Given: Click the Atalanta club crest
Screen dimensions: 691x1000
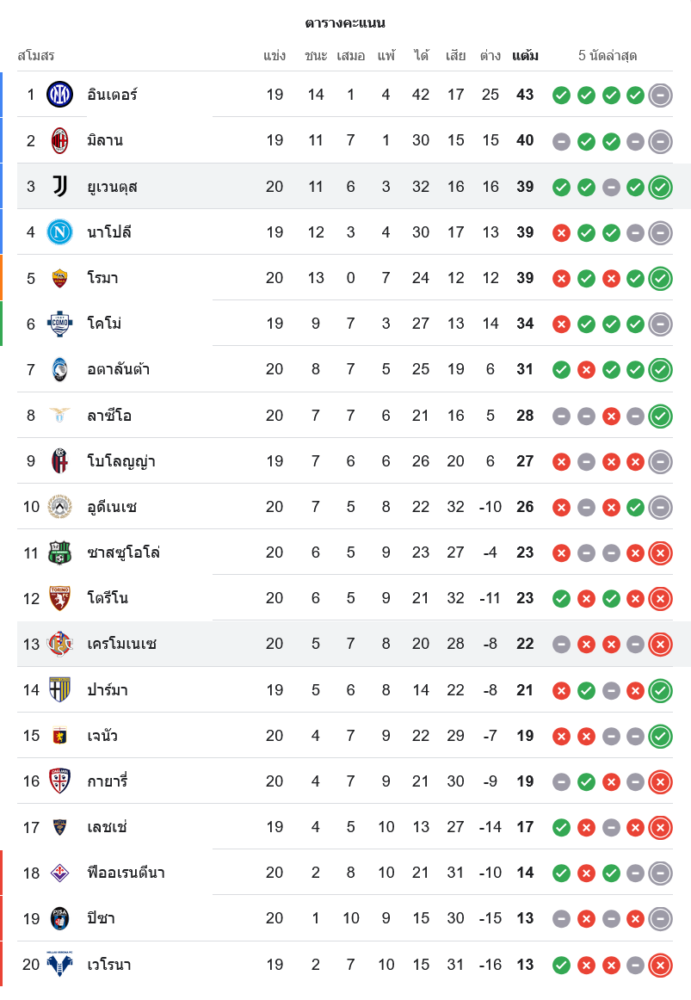Looking at the screenshot, I should pyautogui.click(x=60, y=370).
